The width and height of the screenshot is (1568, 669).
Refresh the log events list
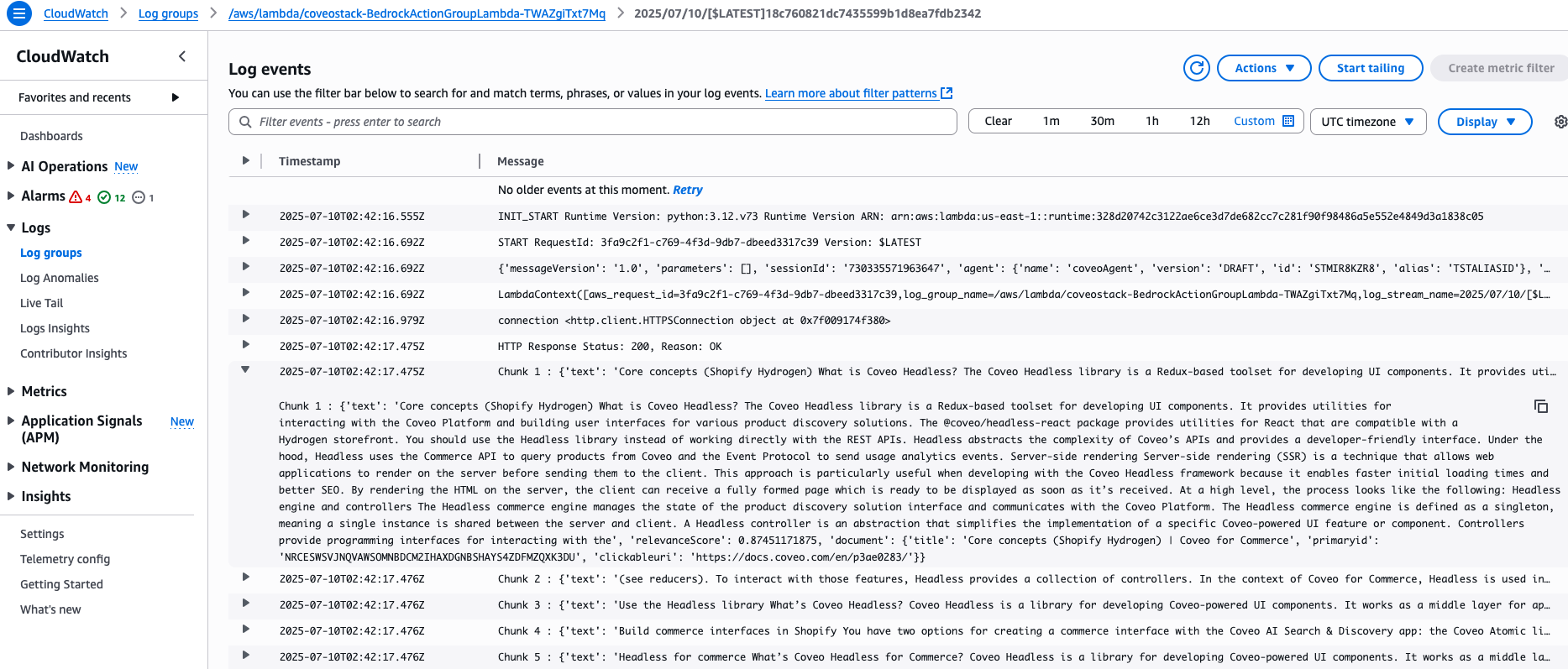click(x=1197, y=68)
